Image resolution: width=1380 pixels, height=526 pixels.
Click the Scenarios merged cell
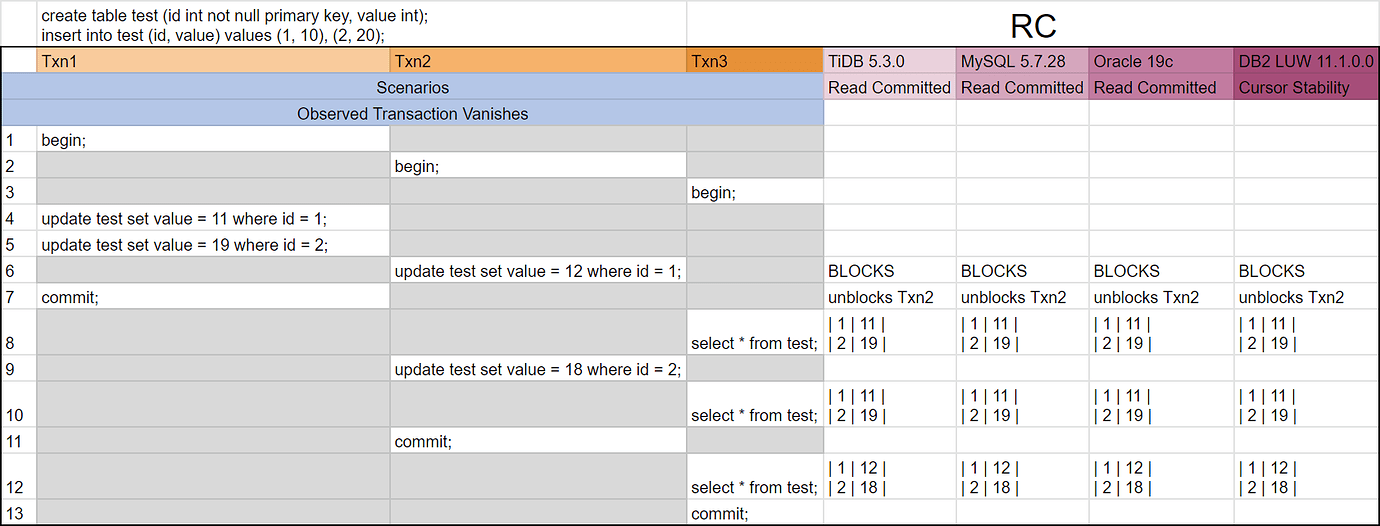[x=412, y=88]
